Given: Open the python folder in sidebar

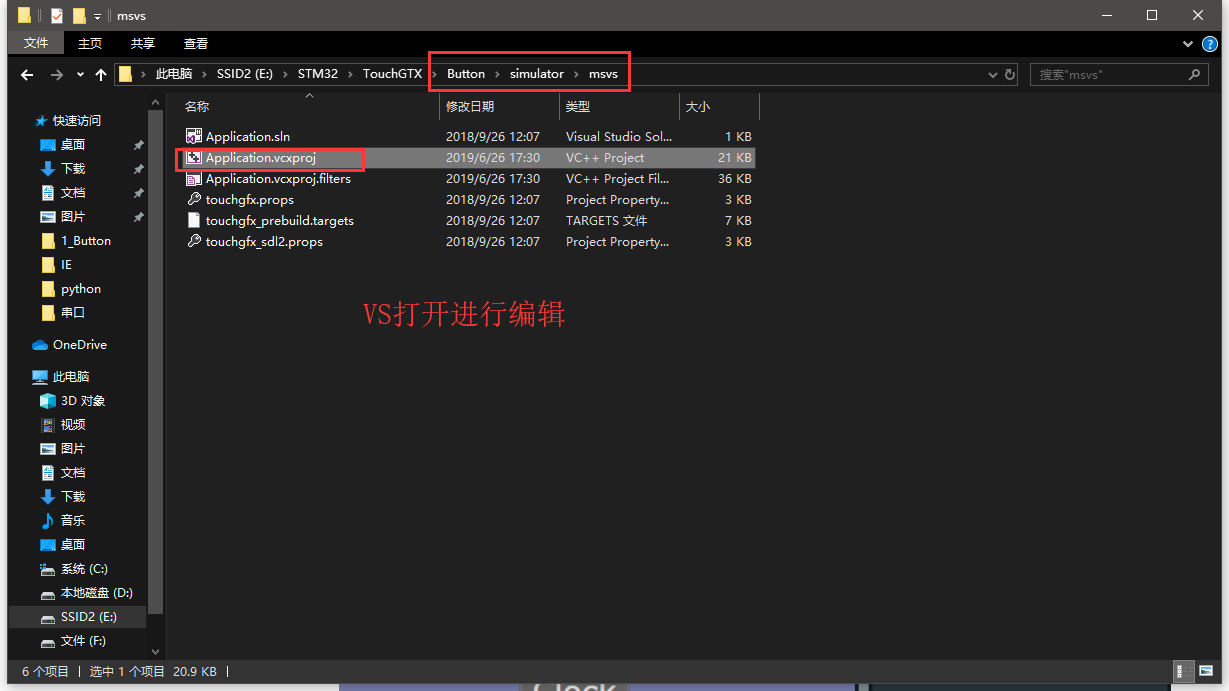Looking at the screenshot, I should tap(81, 289).
